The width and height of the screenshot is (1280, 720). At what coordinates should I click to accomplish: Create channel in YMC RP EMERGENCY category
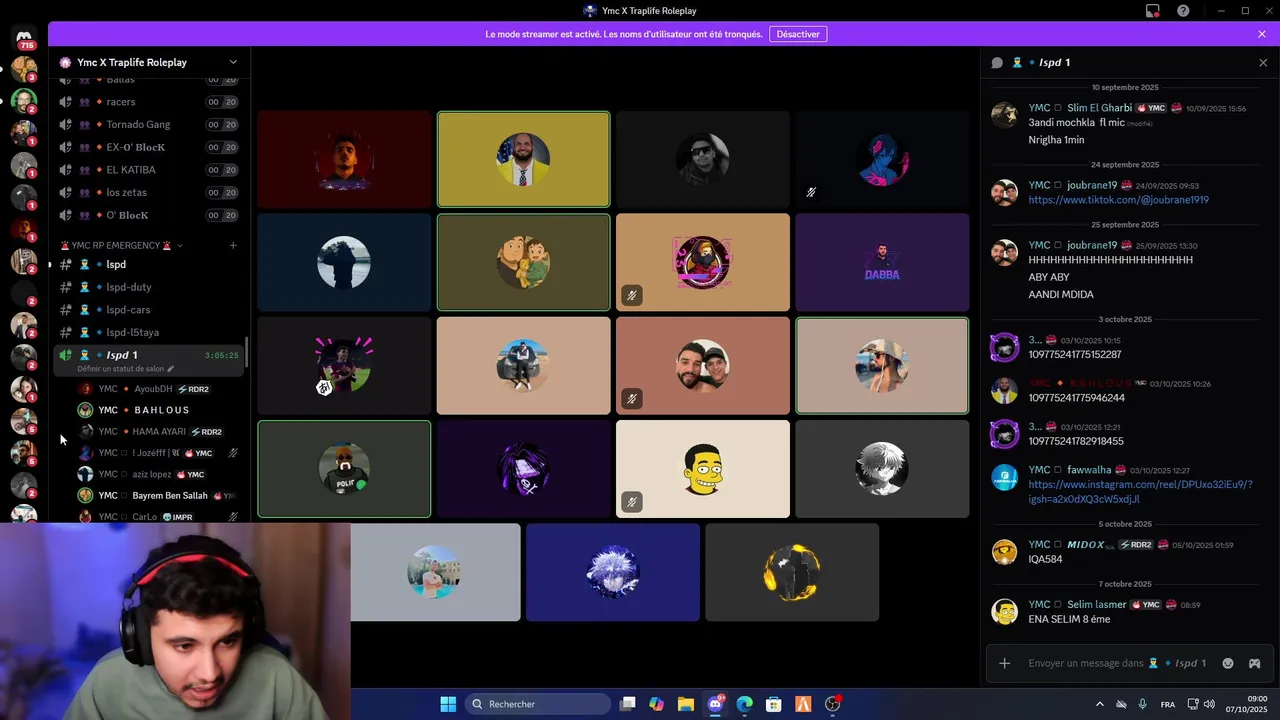click(x=233, y=245)
